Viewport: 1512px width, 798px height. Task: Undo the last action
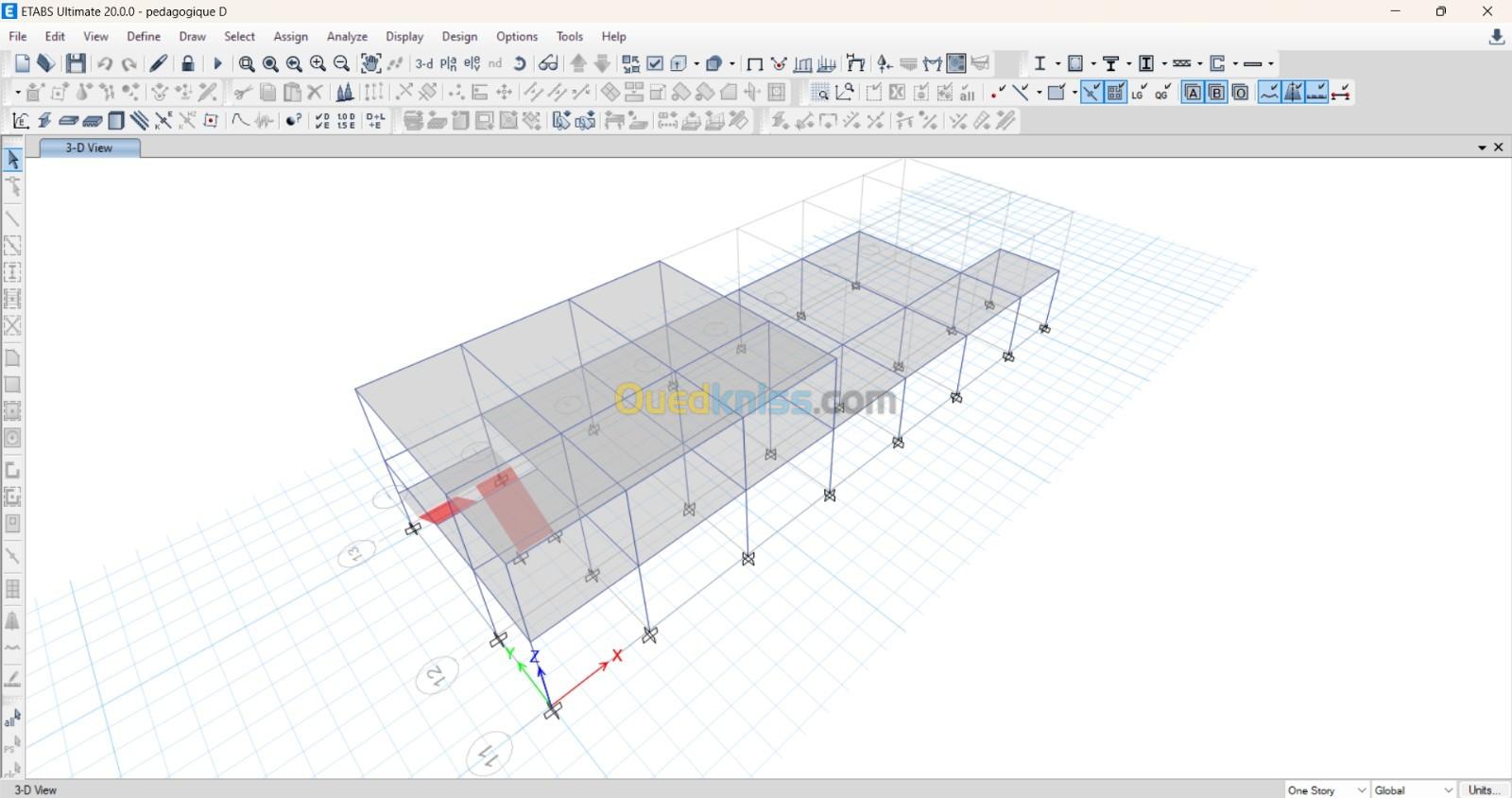click(x=105, y=63)
